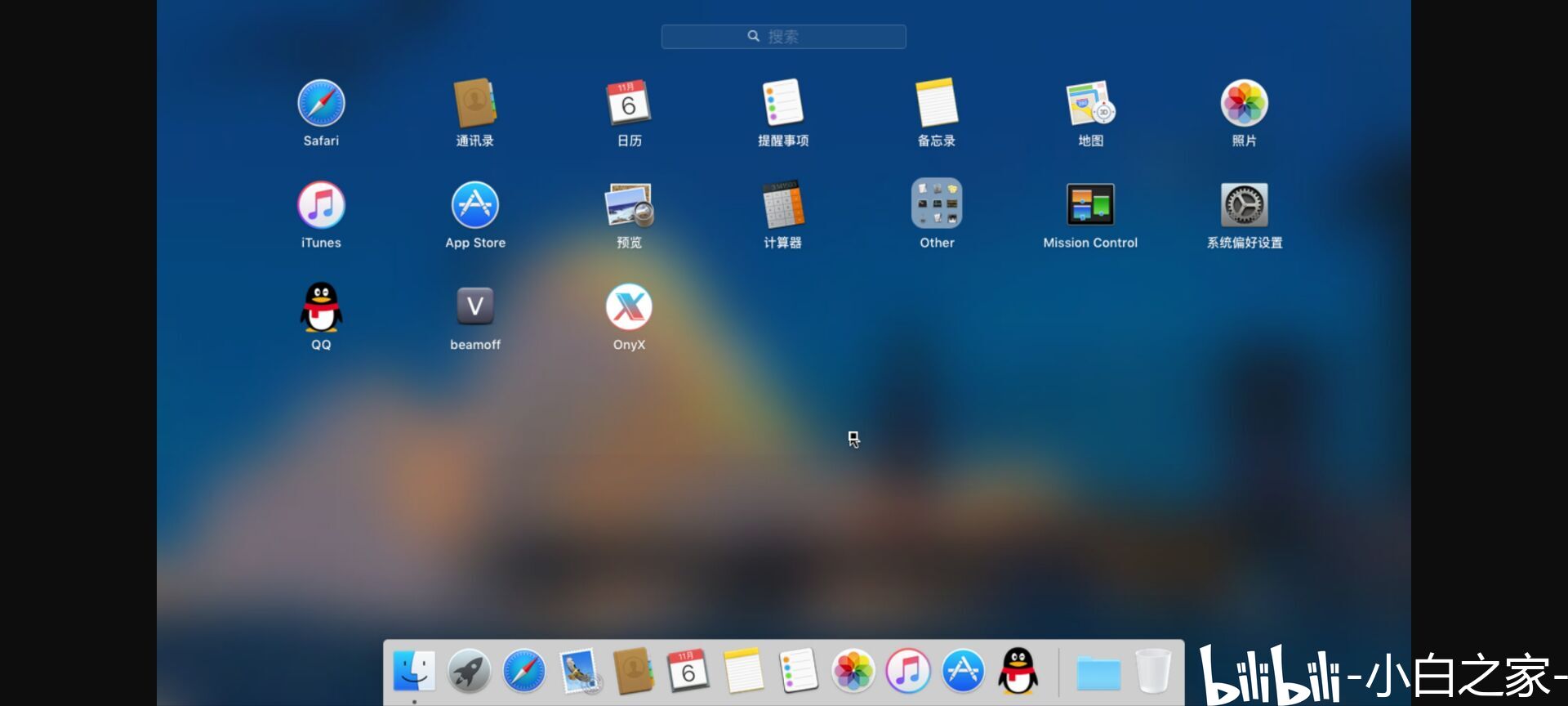Launch the 计算器 calculator app
1568x706 pixels.
(x=782, y=205)
